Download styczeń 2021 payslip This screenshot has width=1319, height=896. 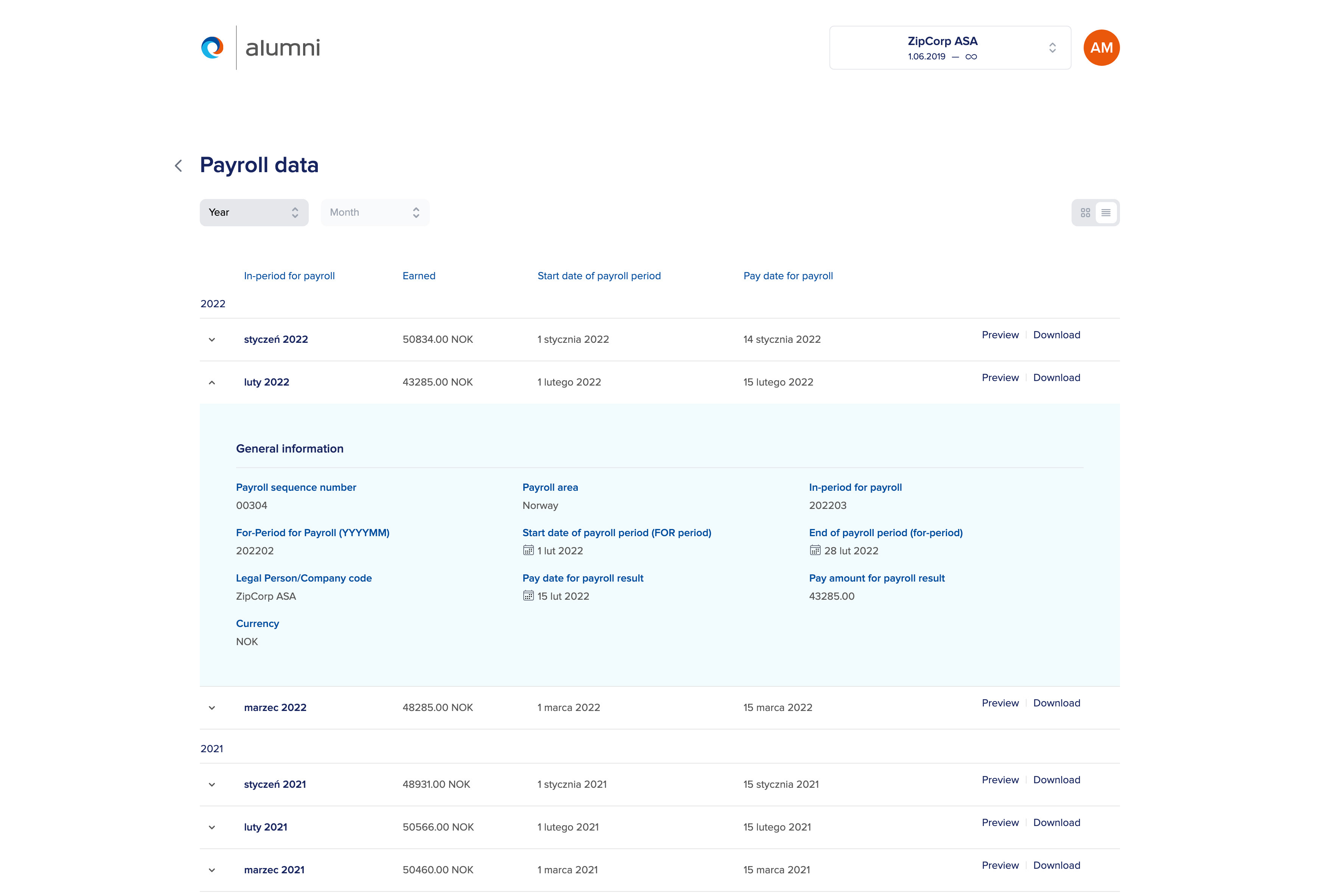(1056, 780)
